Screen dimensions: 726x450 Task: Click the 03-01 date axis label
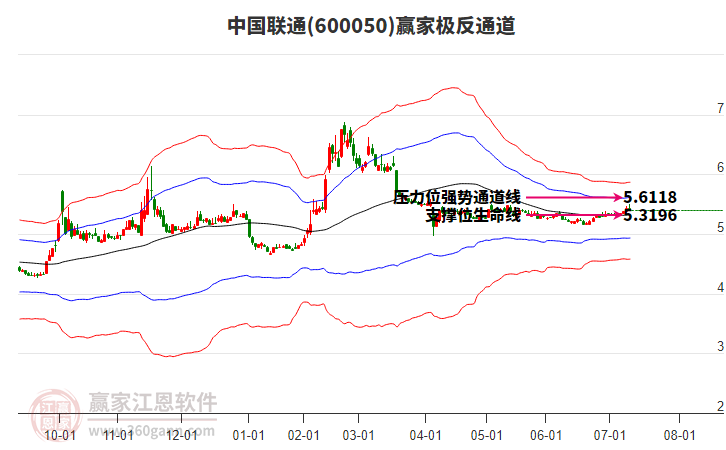[x=358, y=435]
